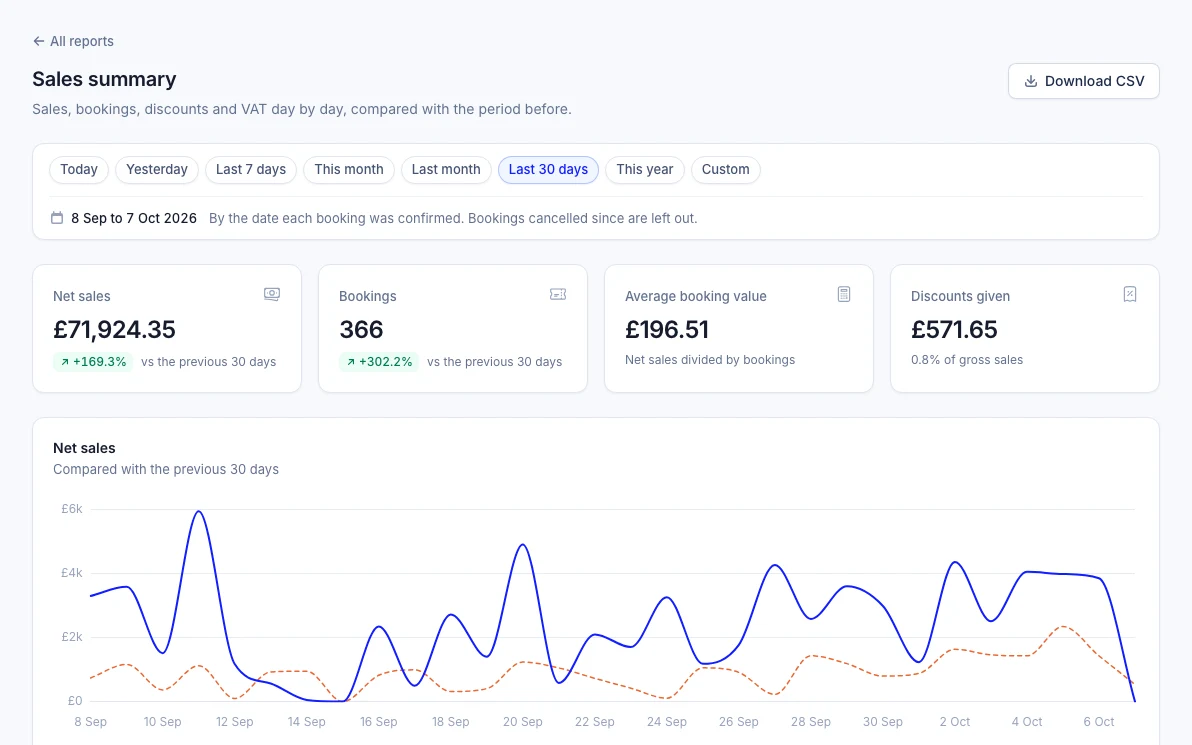Click the +169.3% change badge
1192x745 pixels.
point(93,362)
